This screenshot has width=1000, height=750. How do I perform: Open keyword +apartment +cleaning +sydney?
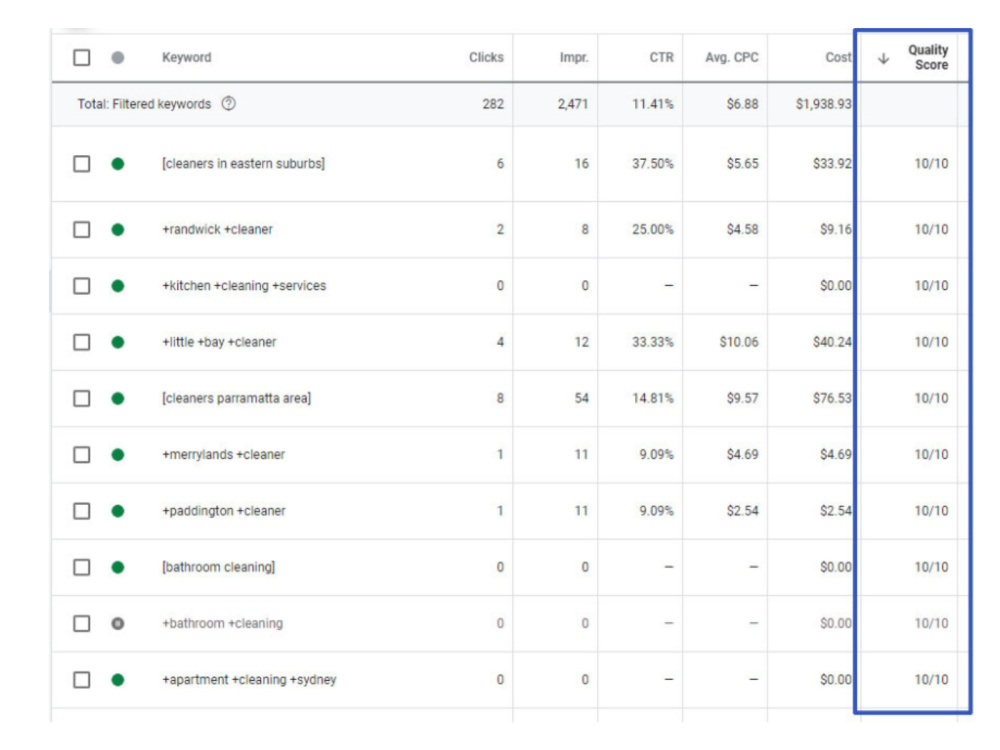tap(249, 680)
